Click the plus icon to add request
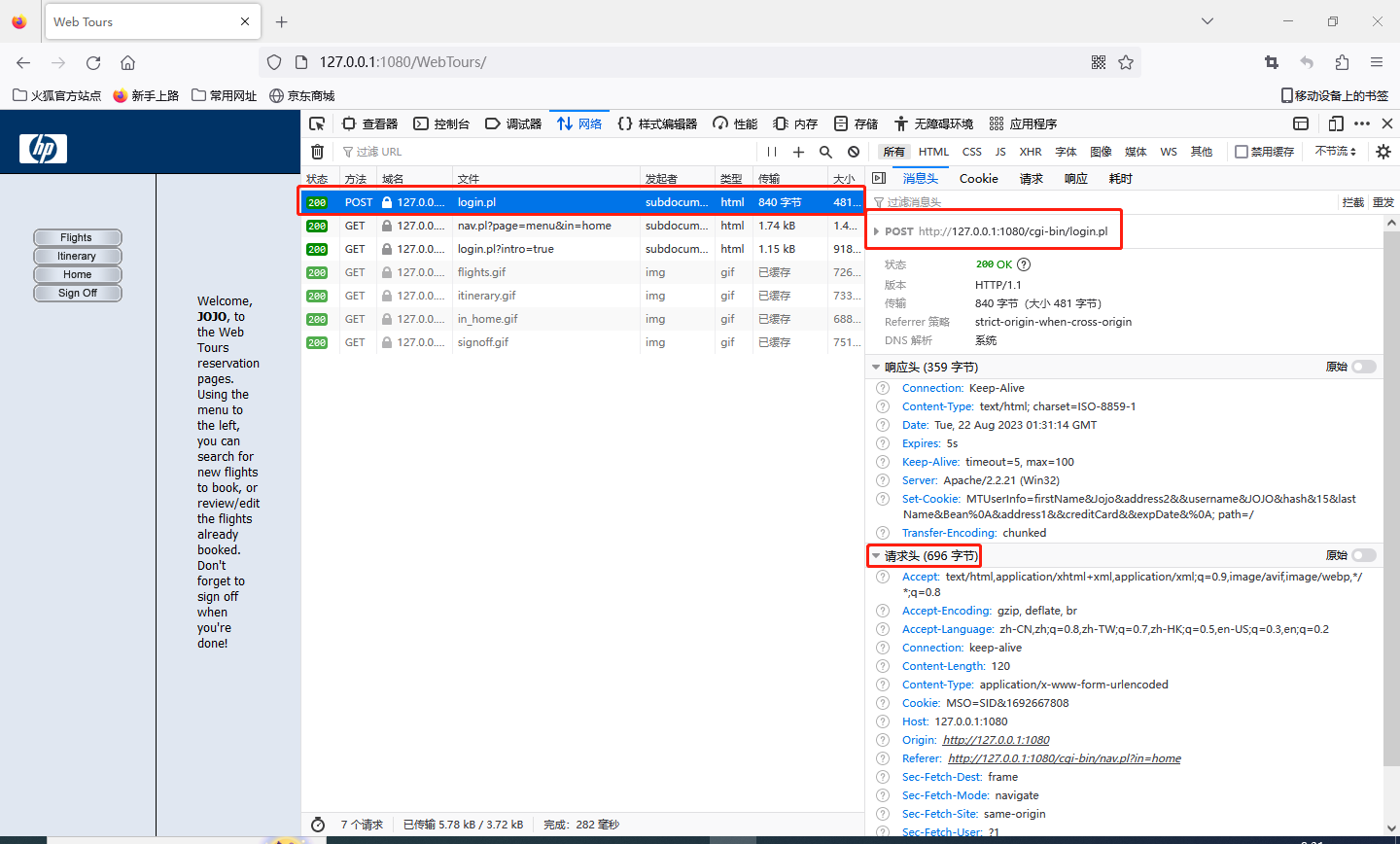The height and width of the screenshot is (844, 1400). click(798, 152)
